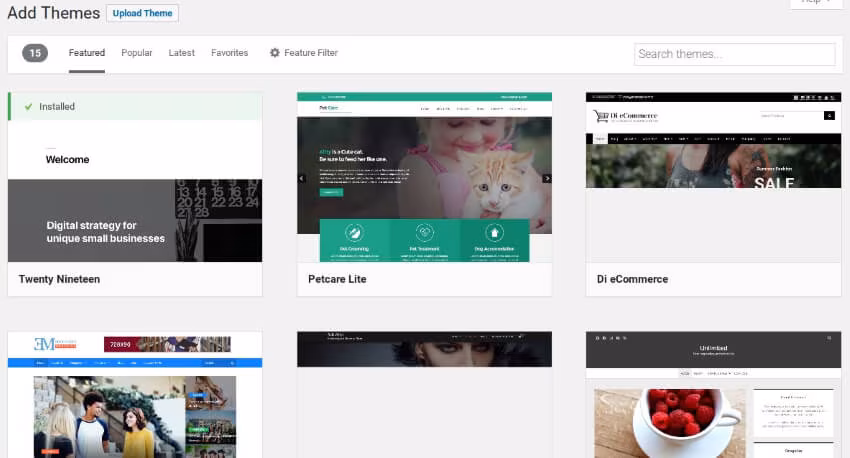The image size is (850, 458).
Task: Click the Twenty Nineteen theme name
Action: (59, 279)
